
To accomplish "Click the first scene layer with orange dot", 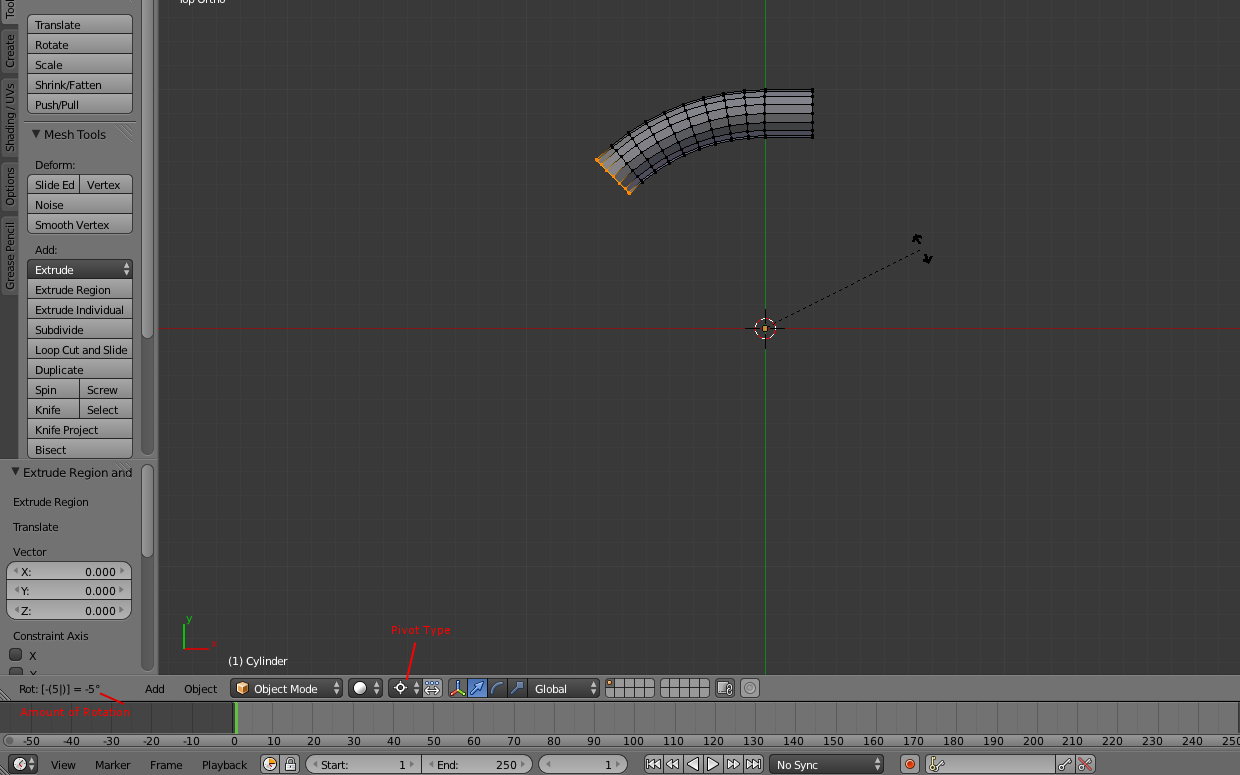I will tap(610, 684).
